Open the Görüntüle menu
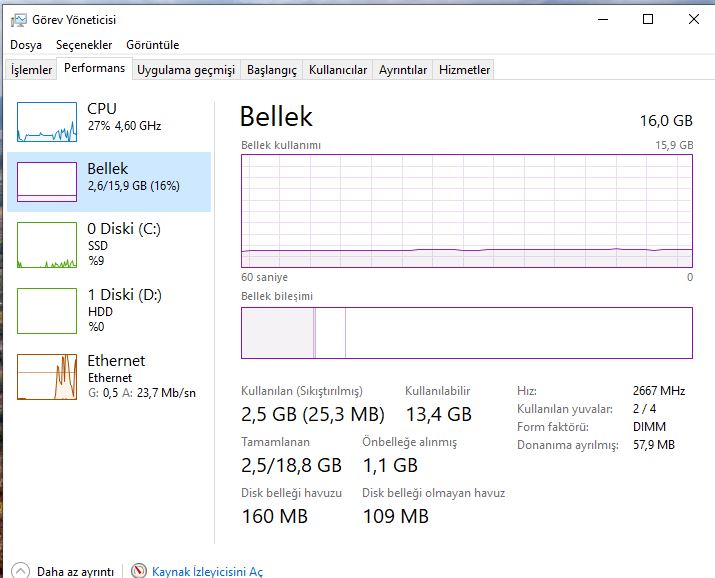 click(152, 45)
